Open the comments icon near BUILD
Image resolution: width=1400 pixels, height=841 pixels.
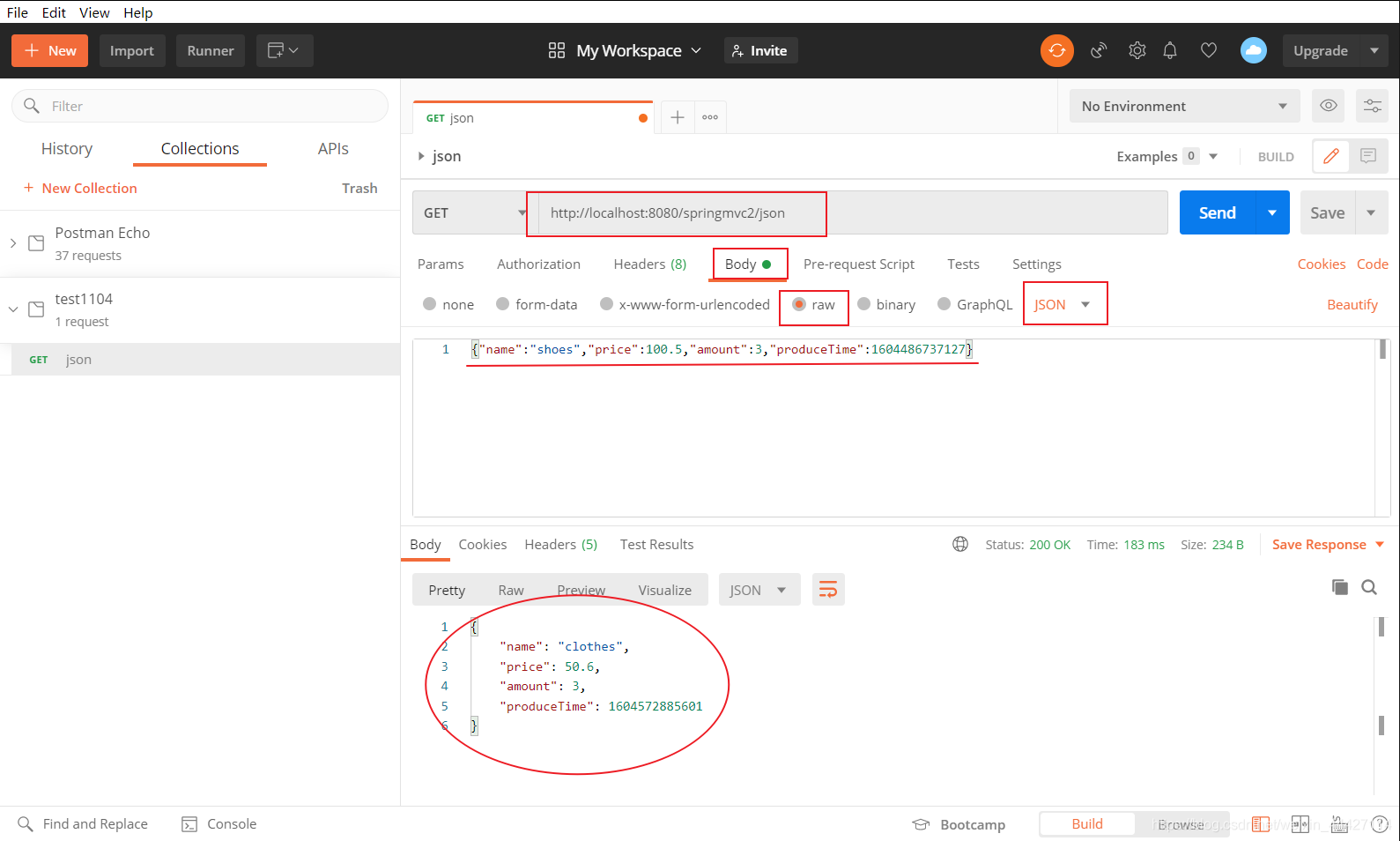coord(1368,156)
